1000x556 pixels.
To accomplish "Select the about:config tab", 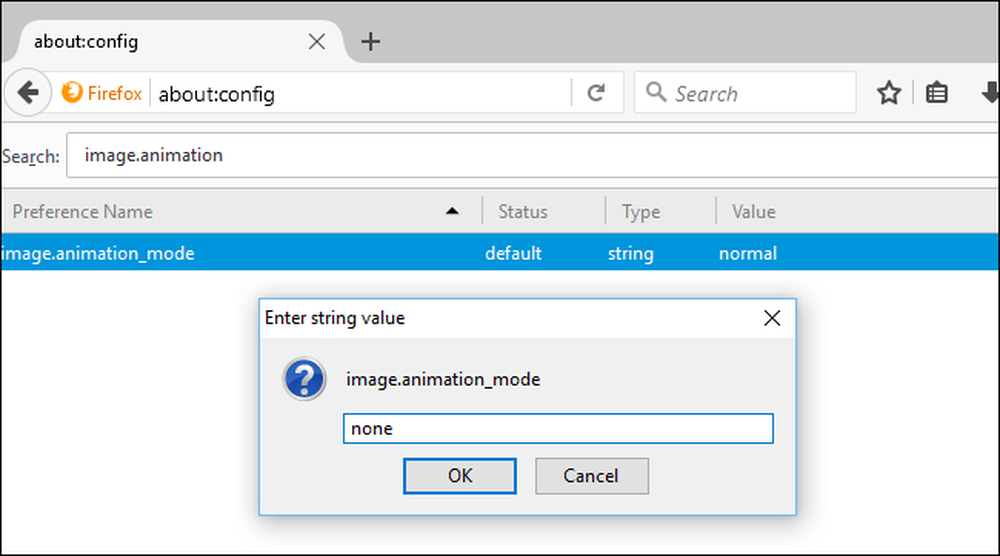I will tap(172, 42).
